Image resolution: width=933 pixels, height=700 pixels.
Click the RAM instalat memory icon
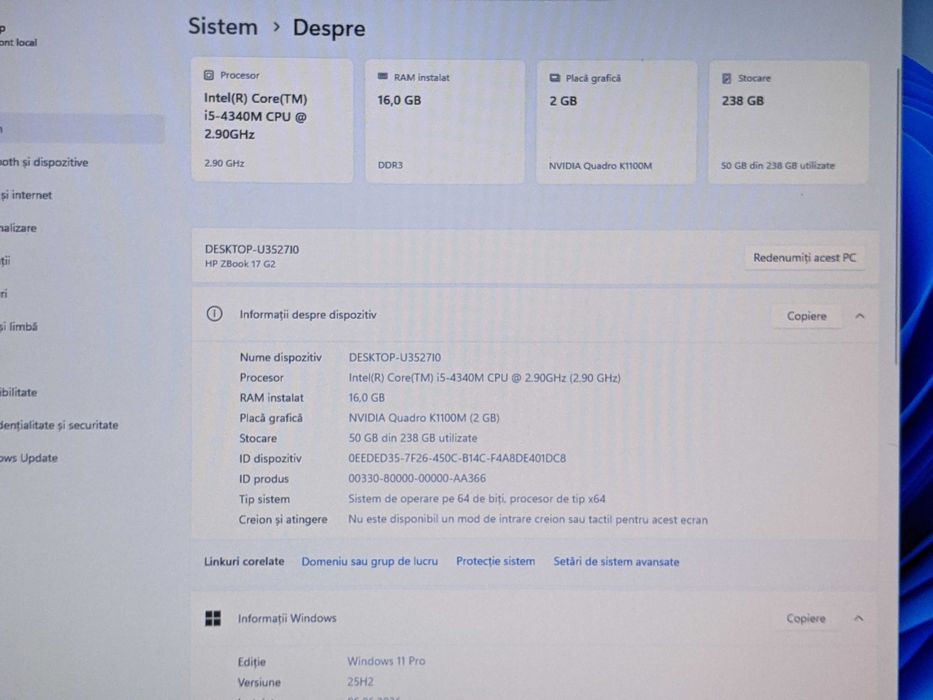383,77
